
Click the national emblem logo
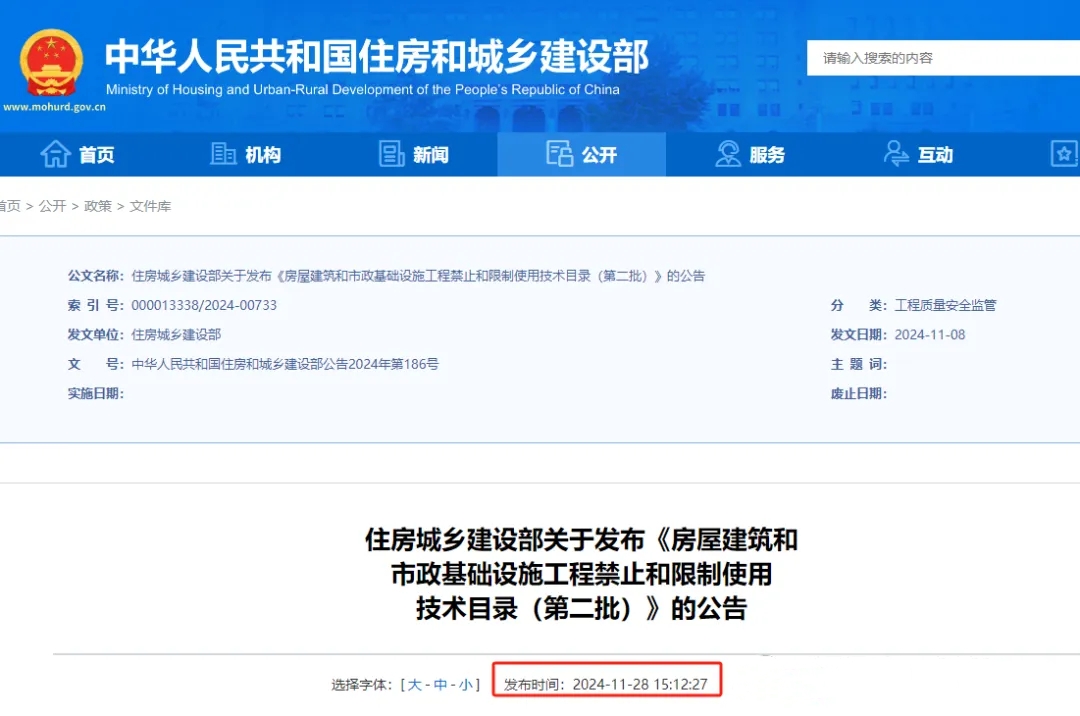tap(52, 62)
